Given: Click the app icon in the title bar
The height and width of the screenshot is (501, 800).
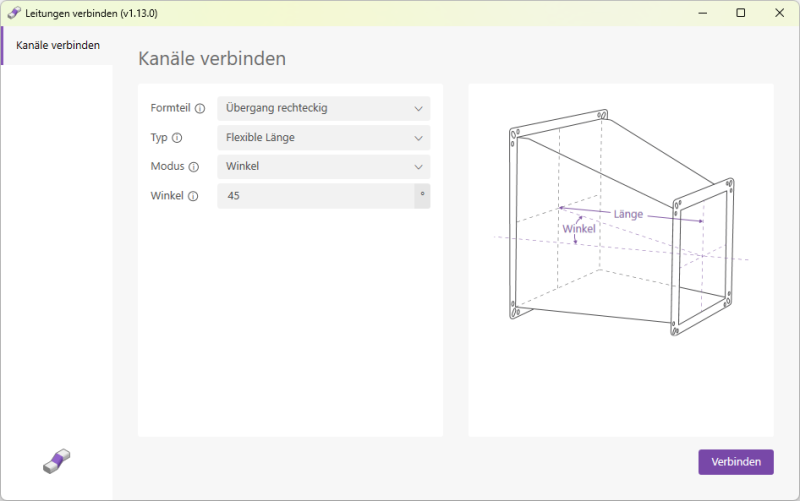Looking at the screenshot, I should [14, 13].
